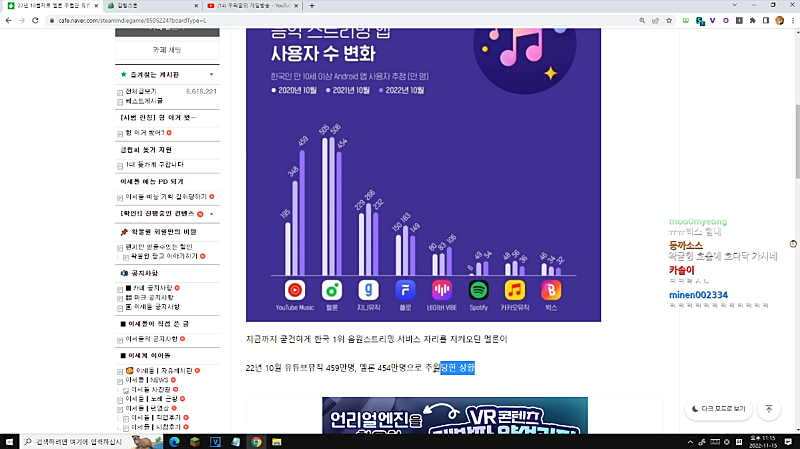800x449 pixels.
Task: Click the minen002334 chat username
Action: (698, 295)
